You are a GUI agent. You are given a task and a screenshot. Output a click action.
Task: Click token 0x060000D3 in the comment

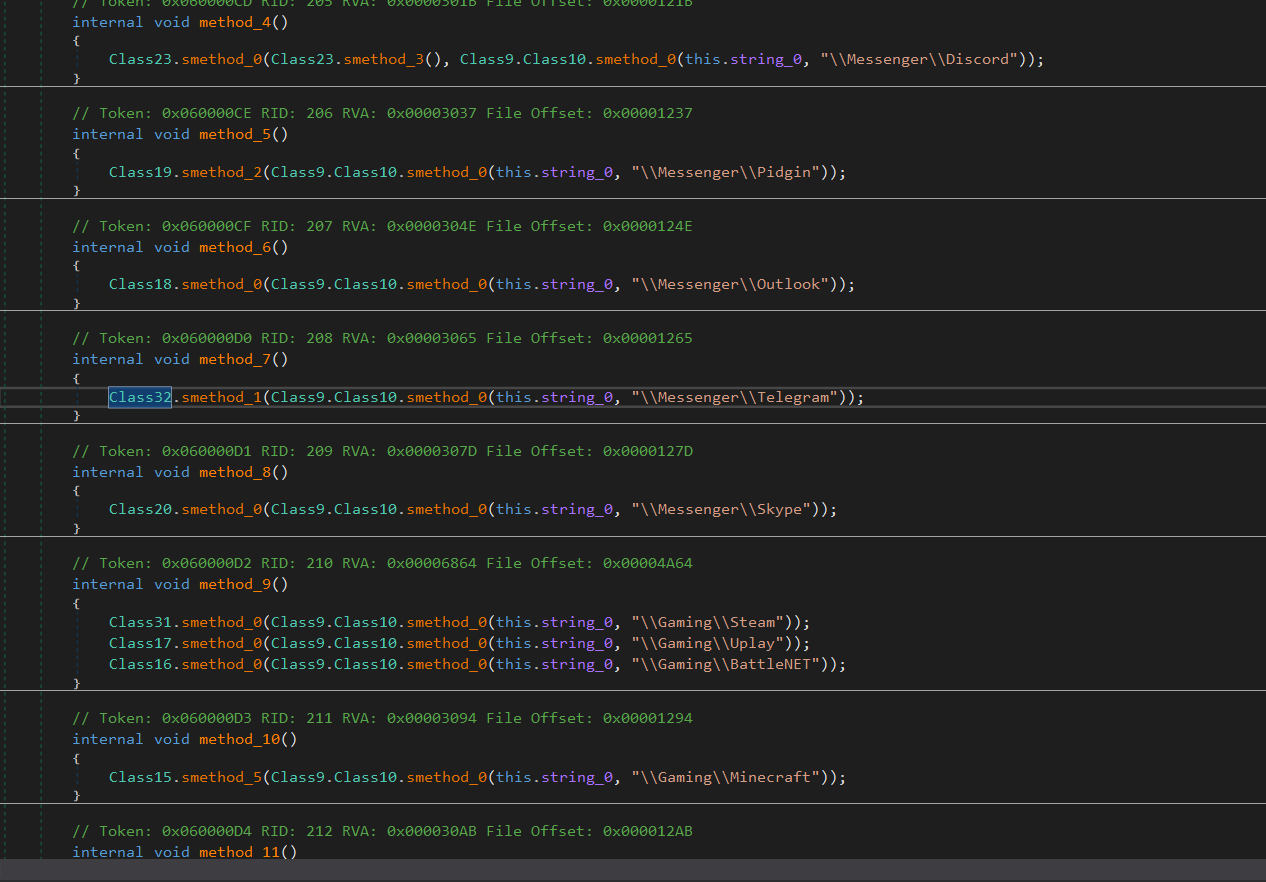[206, 718]
